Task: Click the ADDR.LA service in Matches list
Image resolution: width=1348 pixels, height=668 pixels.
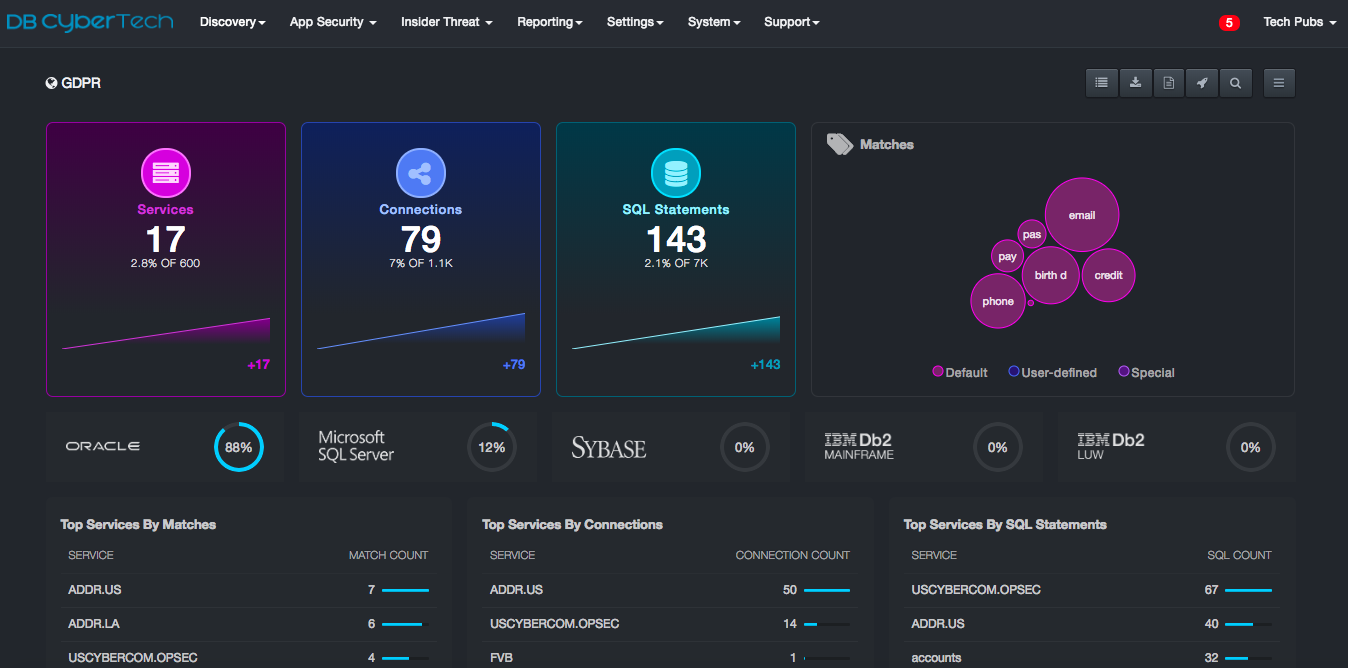Action: click(x=95, y=623)
